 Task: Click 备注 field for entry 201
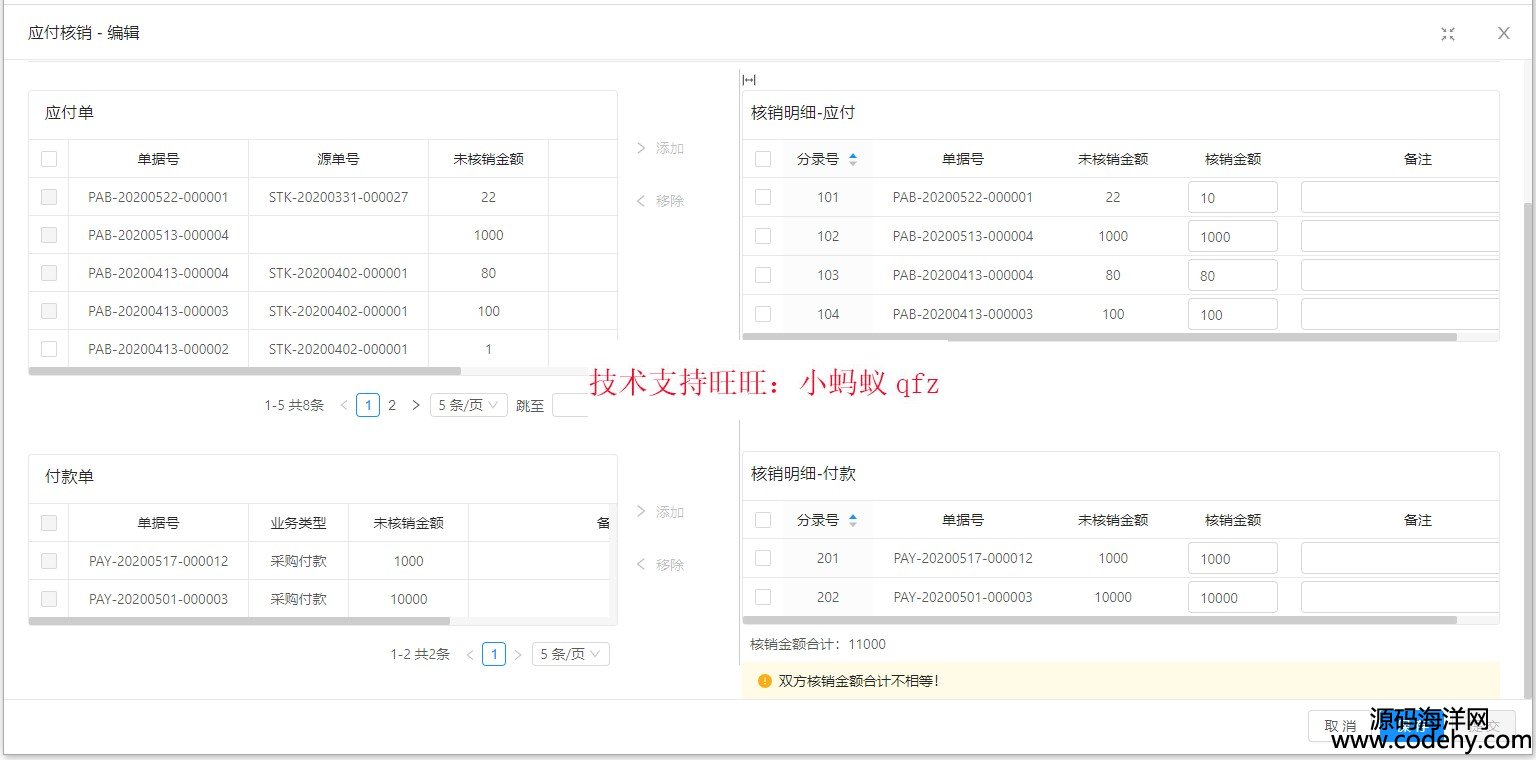pyautogui.click(x=1400, y=558)
